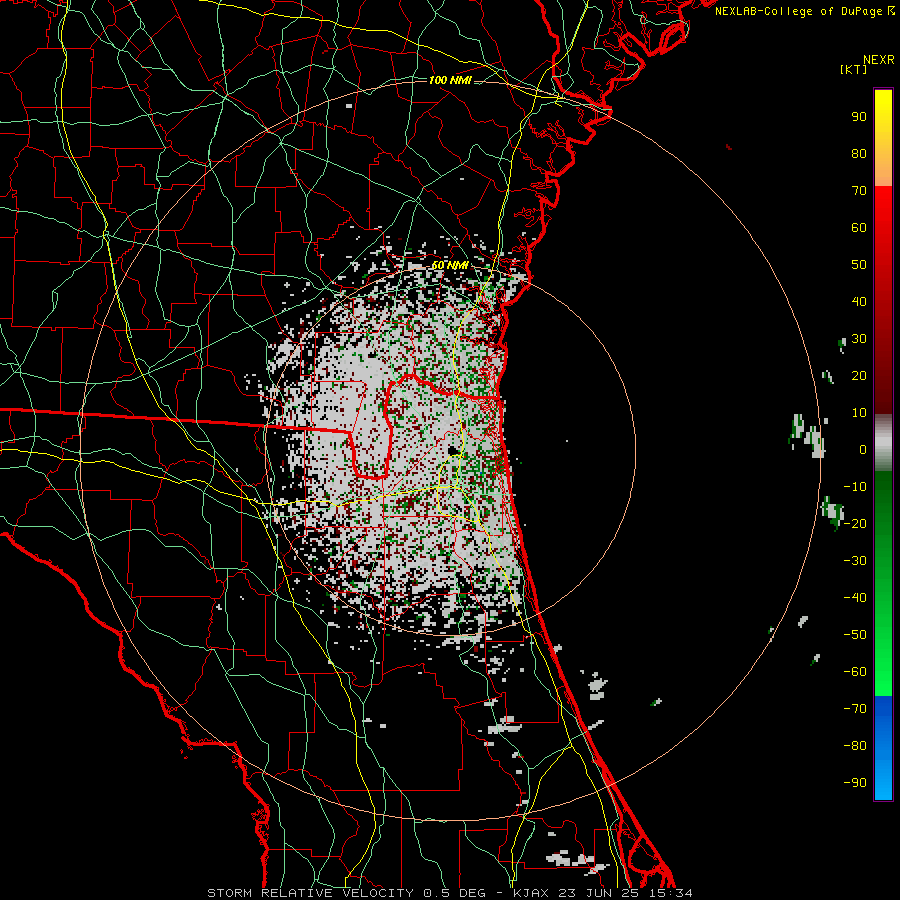Click the NEXR label above the color scale
Viewport: 900px width, 900px height.
(x=878, y=60)
